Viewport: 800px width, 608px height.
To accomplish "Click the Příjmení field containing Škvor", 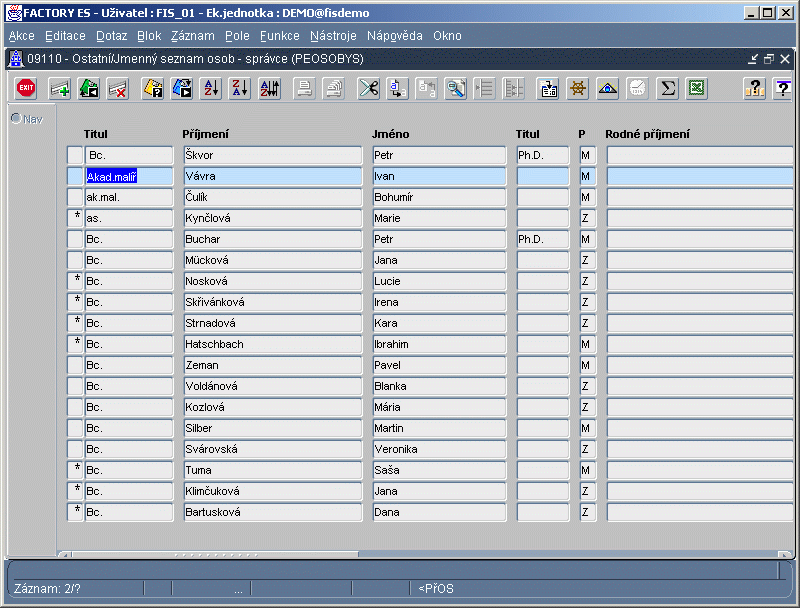I will [273, 155].
